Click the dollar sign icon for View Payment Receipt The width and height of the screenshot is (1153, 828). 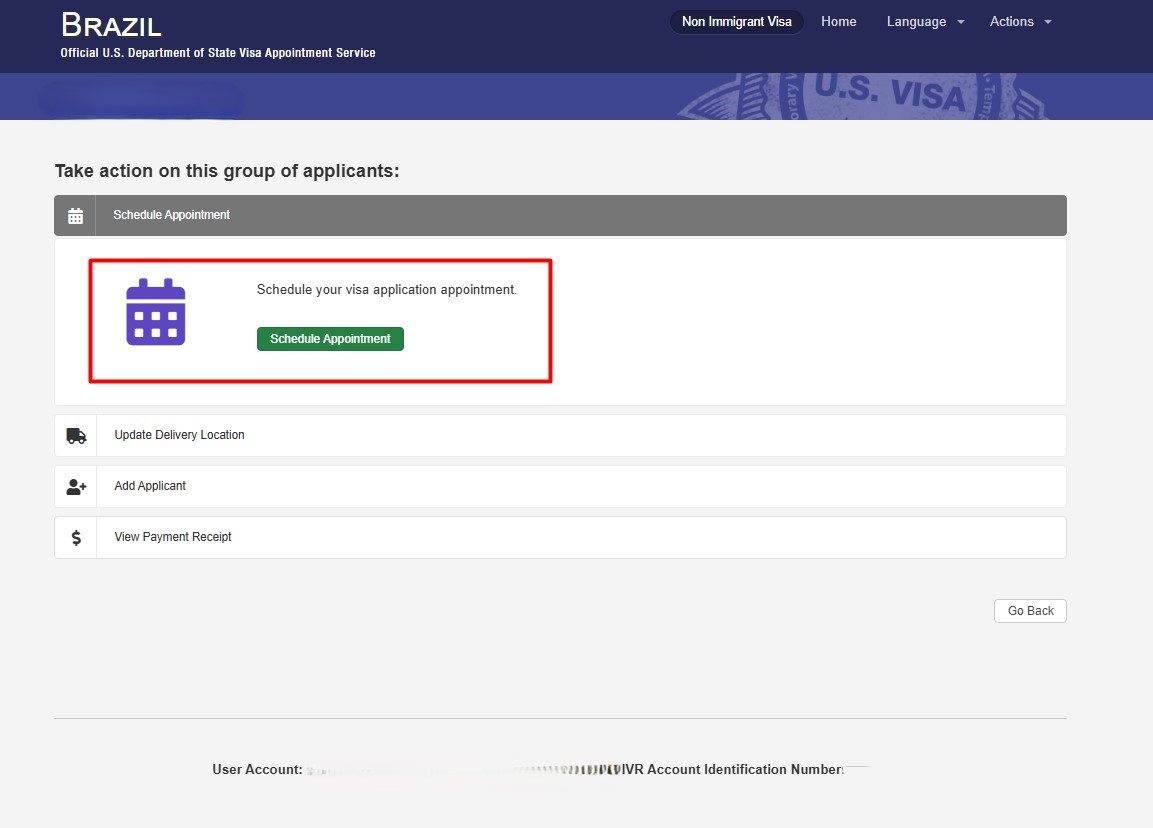pos(75,537)
